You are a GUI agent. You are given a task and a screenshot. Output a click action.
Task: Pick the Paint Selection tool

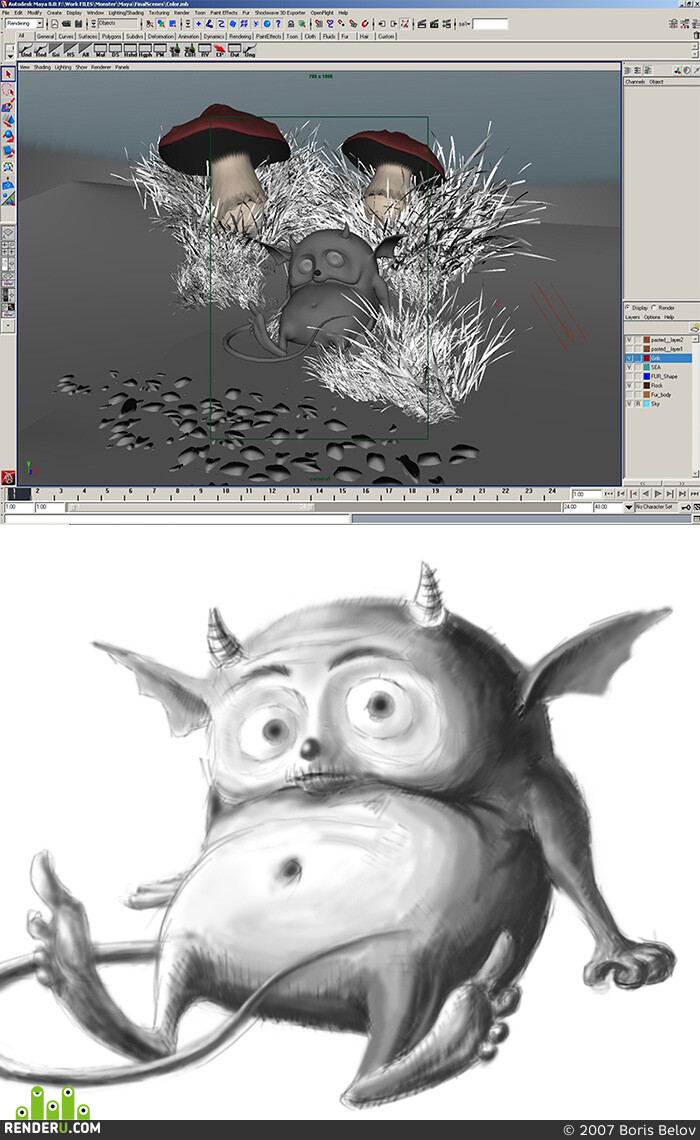(8, 105)
